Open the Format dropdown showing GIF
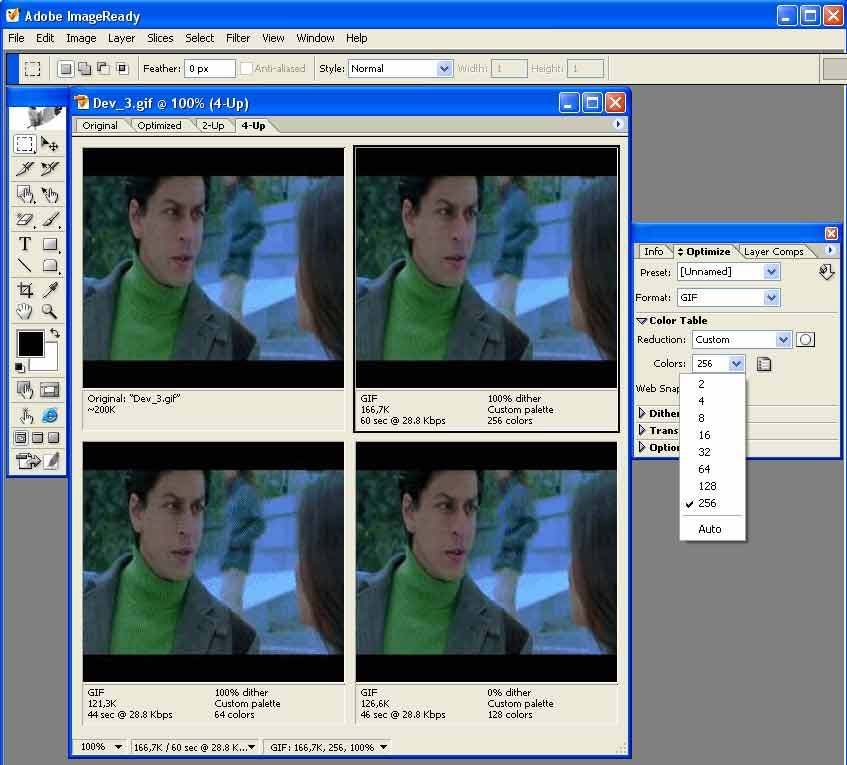The height and width of the screenshot is (765, 847). [x=729, y=297]
